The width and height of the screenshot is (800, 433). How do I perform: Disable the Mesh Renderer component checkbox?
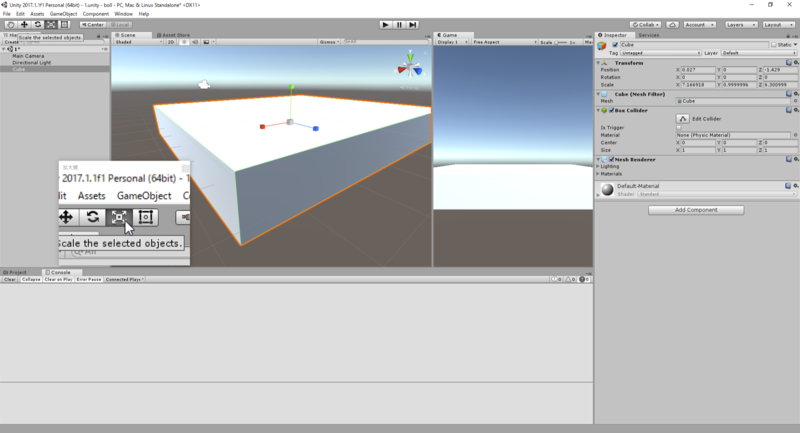(611, 159)
